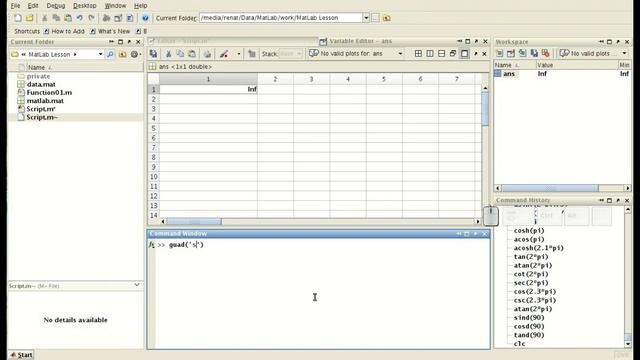Delete selected Workspace variable

tap(545, 53)
